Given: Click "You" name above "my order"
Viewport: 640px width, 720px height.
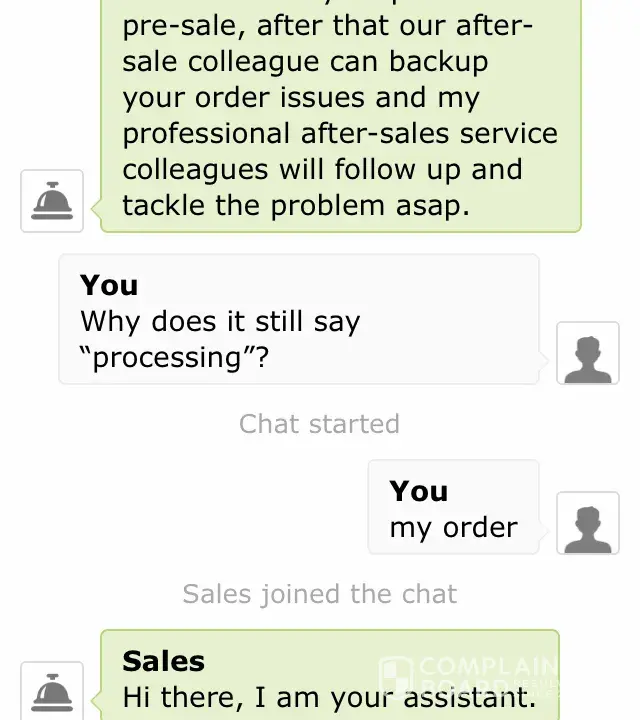Looking at the screenshot, I should pyautogui.click(x=419, y=491).
